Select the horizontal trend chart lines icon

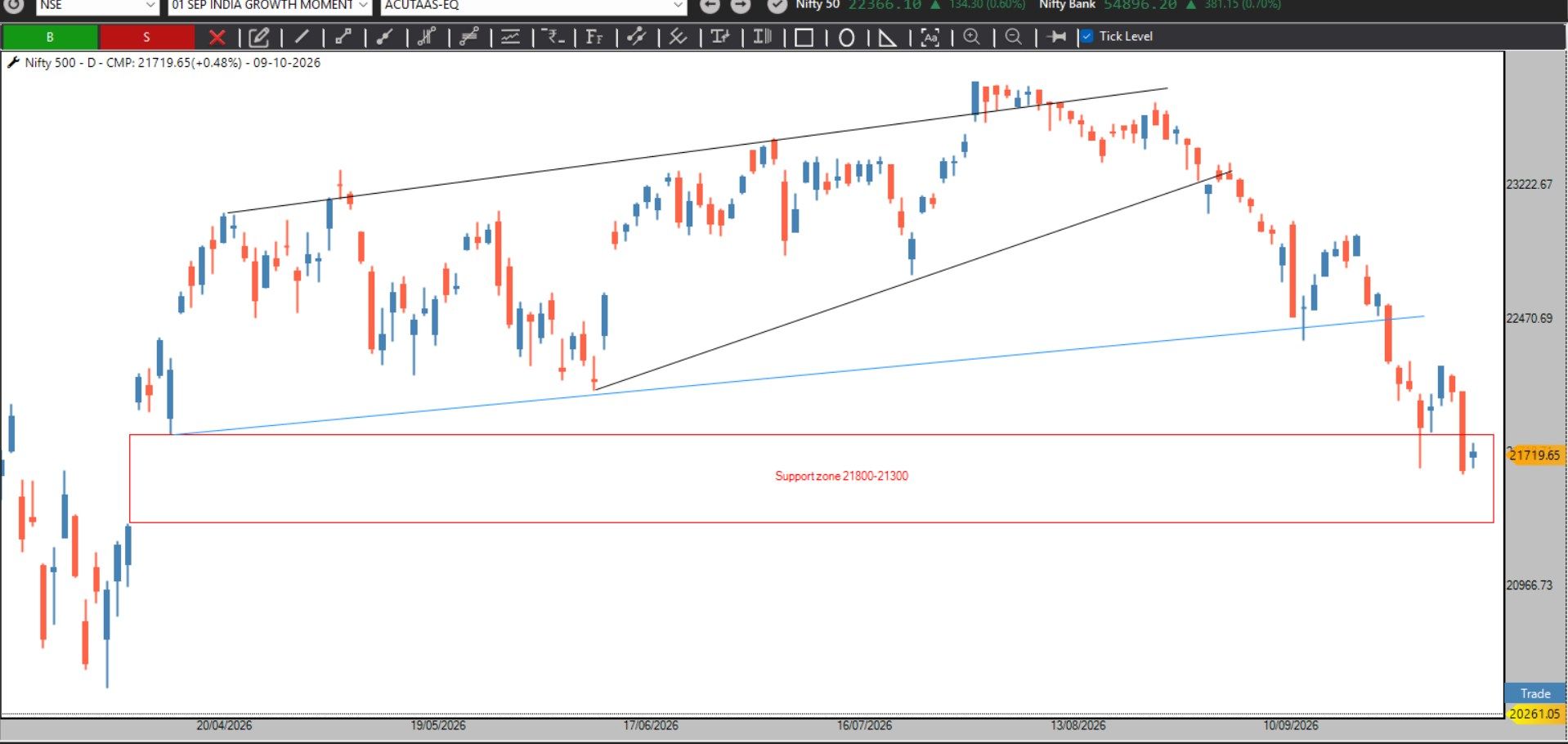point(511,37)
